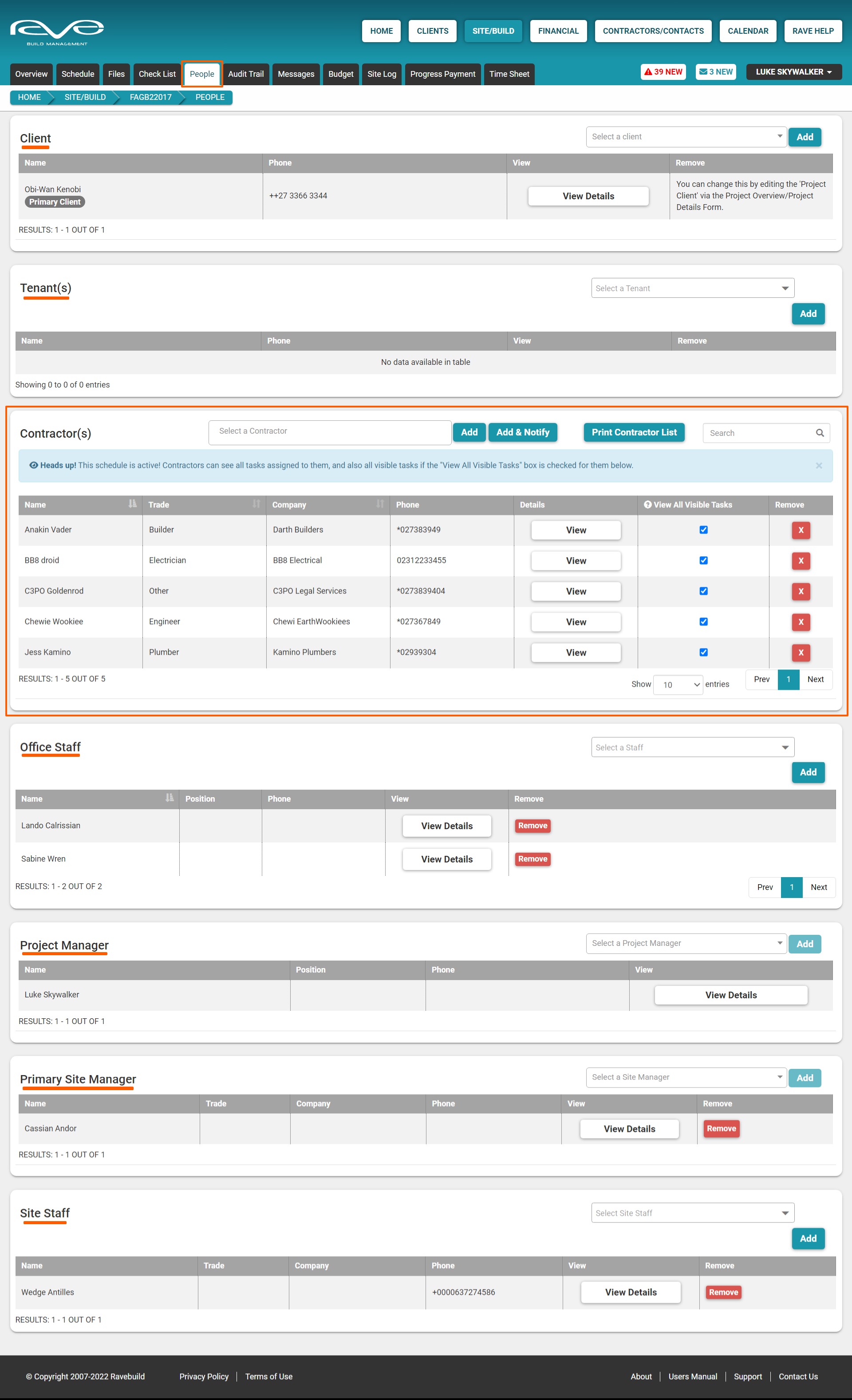Open the 39 NEW alerts badge
Image resolution: width=852 pixels, height=1400 pixels.
[x=663, y=72]
